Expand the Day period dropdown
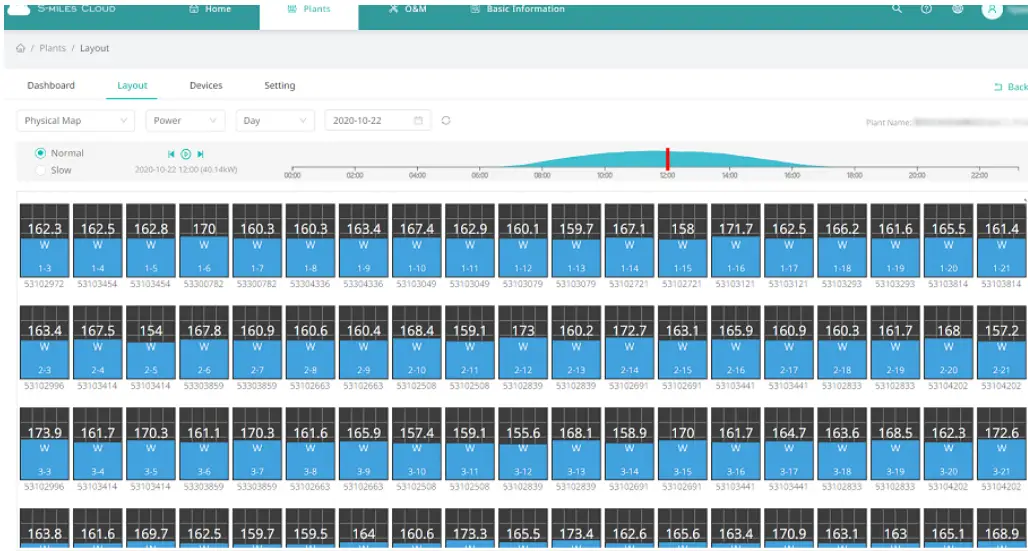The image size is (1028, 551). click(275, 121)
